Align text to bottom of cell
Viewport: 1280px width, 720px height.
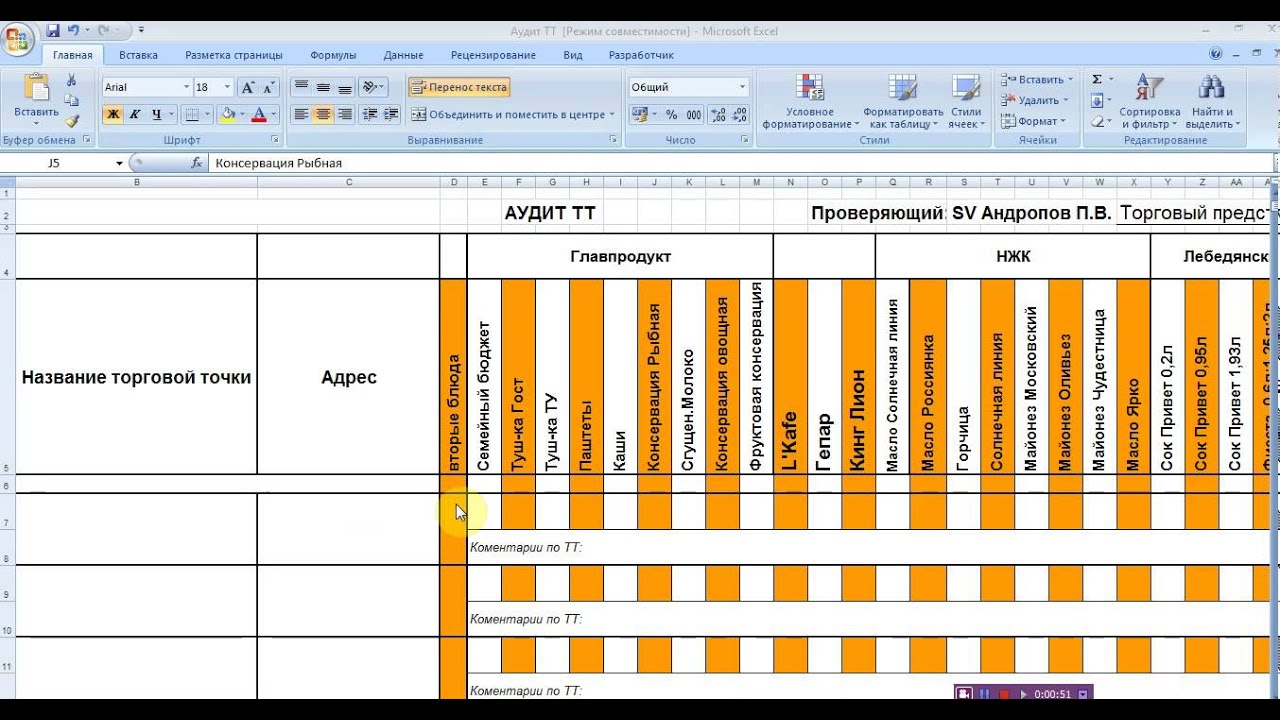(x=344, y=87)
